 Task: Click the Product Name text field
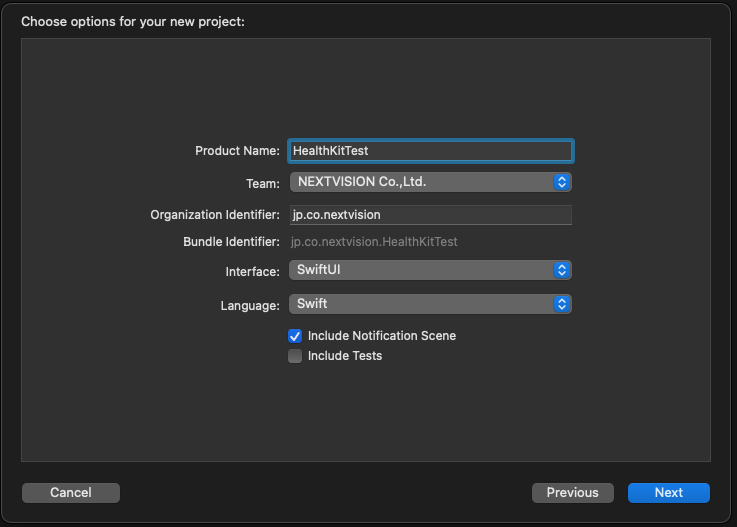pyautogui.click(x=430, y=150)
